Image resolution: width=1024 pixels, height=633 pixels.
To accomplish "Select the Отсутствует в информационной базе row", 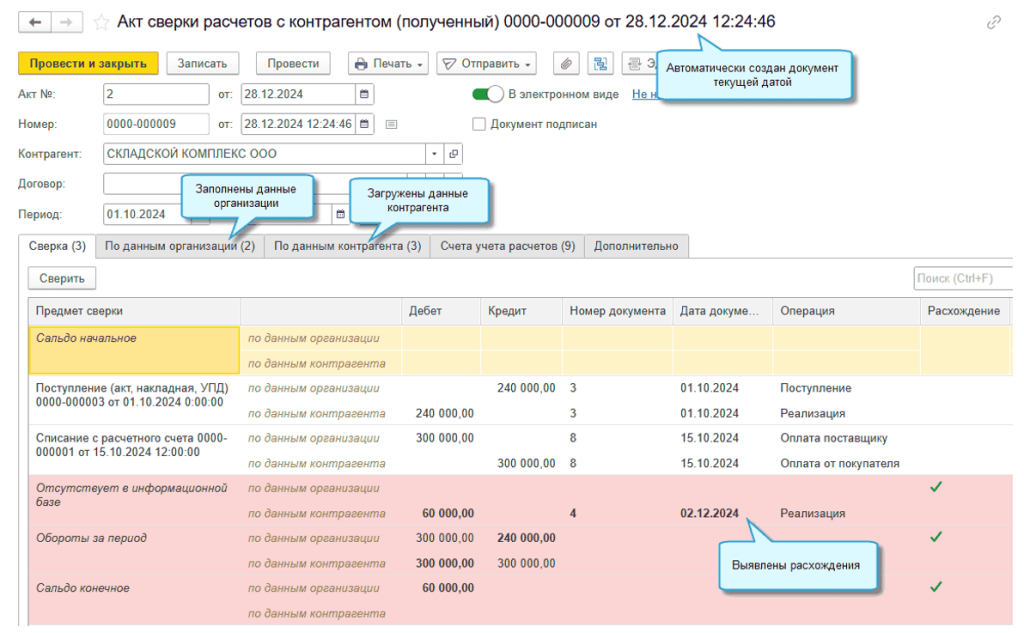I will coord(520,500).
